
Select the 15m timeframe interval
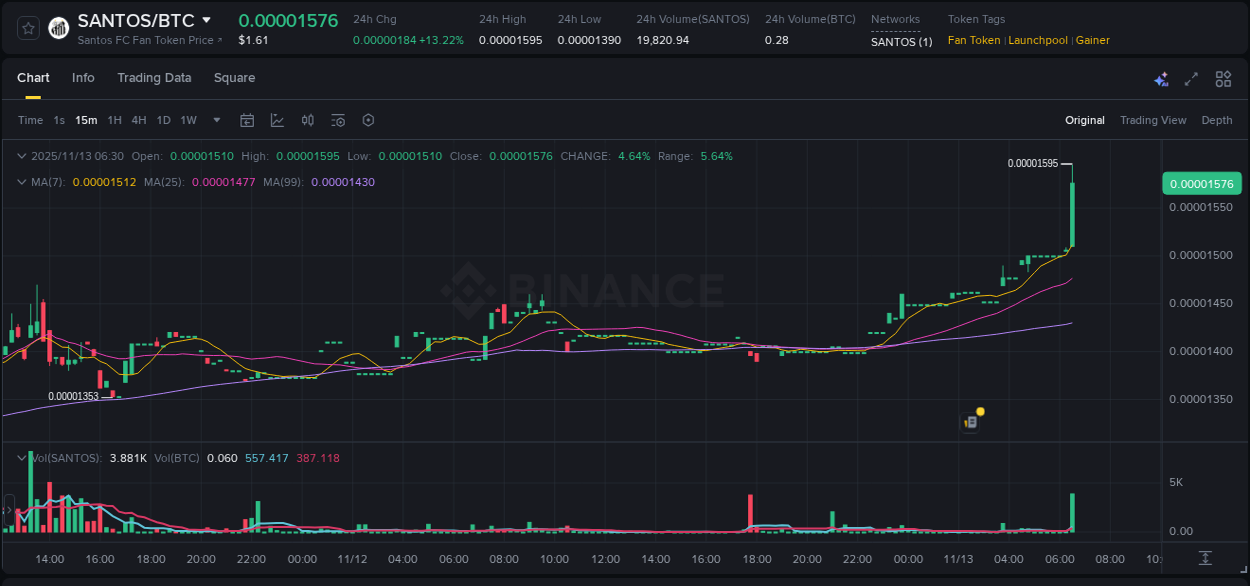click(x=86, y=120)
